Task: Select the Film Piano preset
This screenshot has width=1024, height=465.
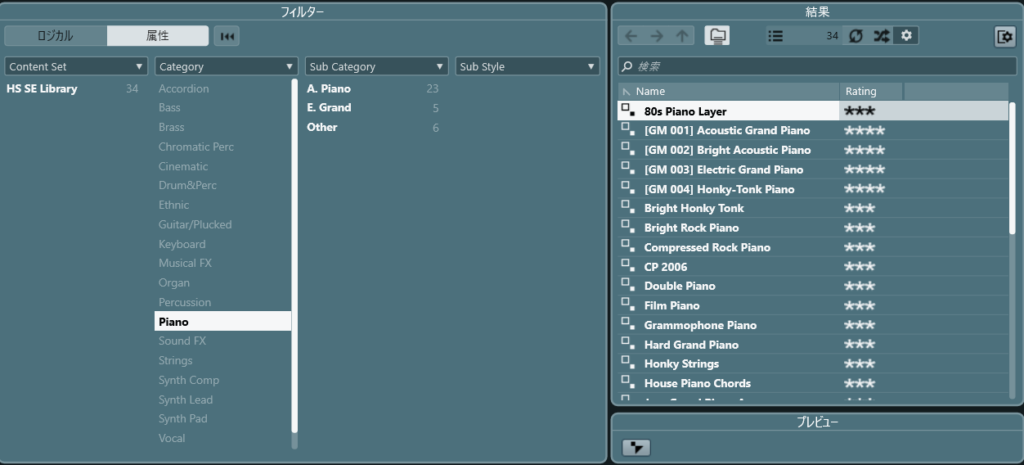Action: click(x=672, y=306)
